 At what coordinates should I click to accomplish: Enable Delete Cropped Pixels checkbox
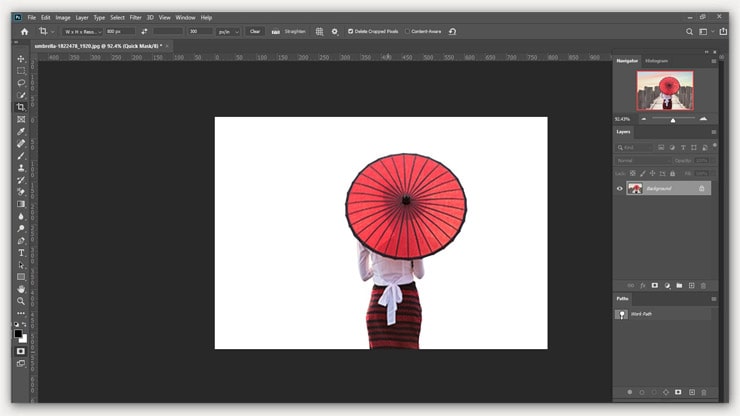coord(350,31)
